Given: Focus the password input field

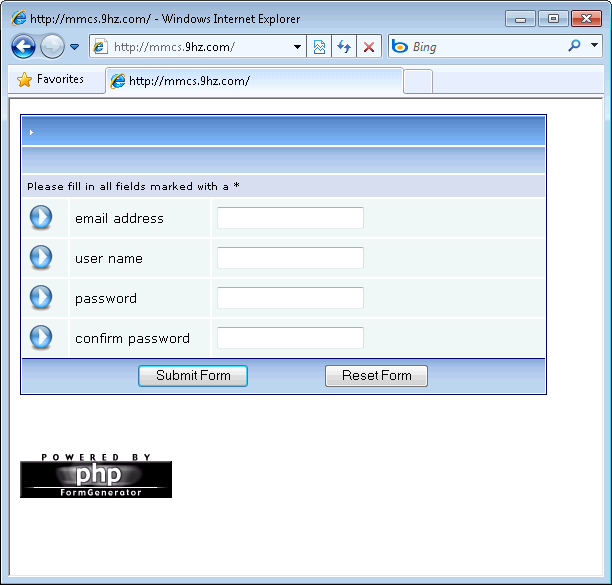Looking at the screenshot, I should coord(290,298).
